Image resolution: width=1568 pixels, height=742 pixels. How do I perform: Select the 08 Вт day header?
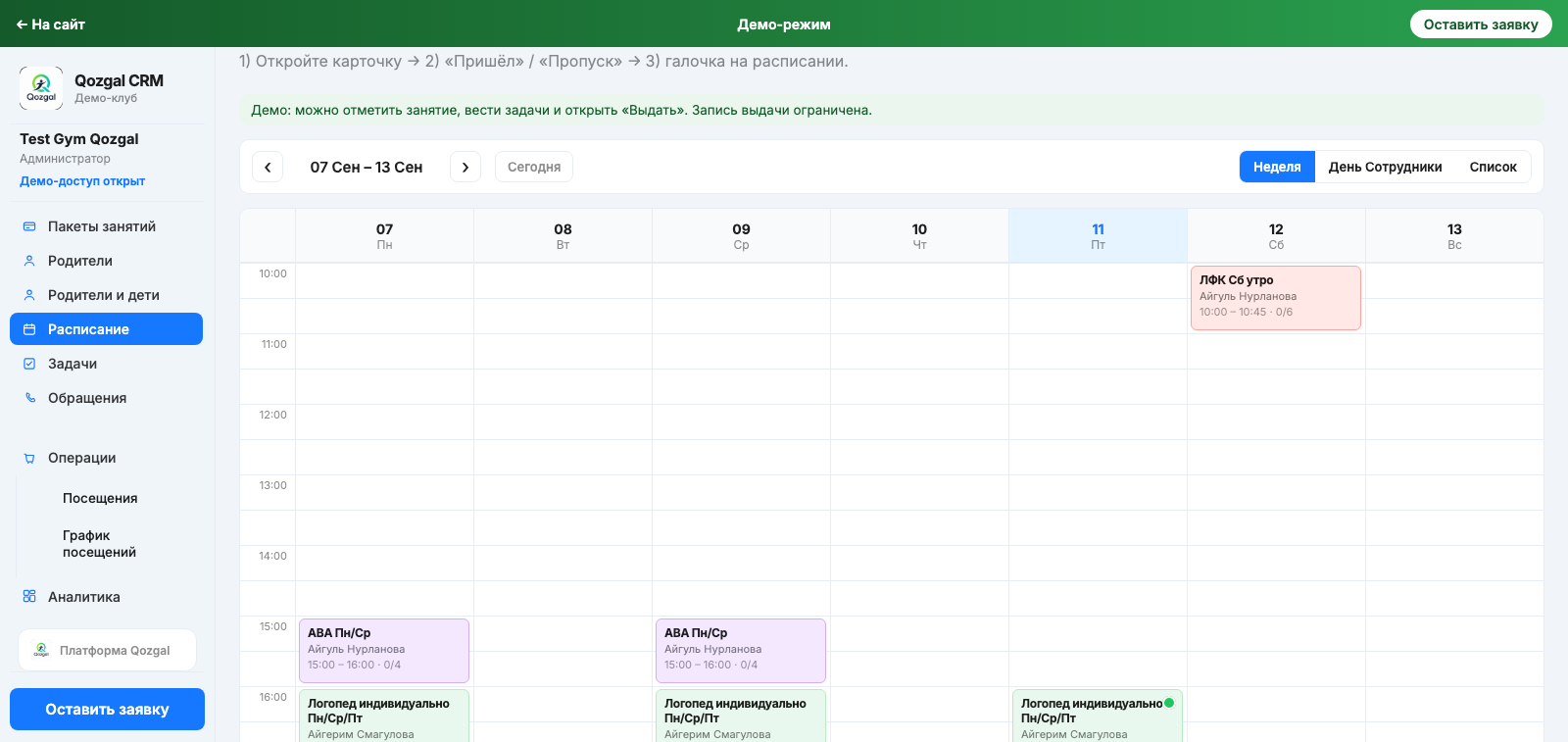click(563, 235)
